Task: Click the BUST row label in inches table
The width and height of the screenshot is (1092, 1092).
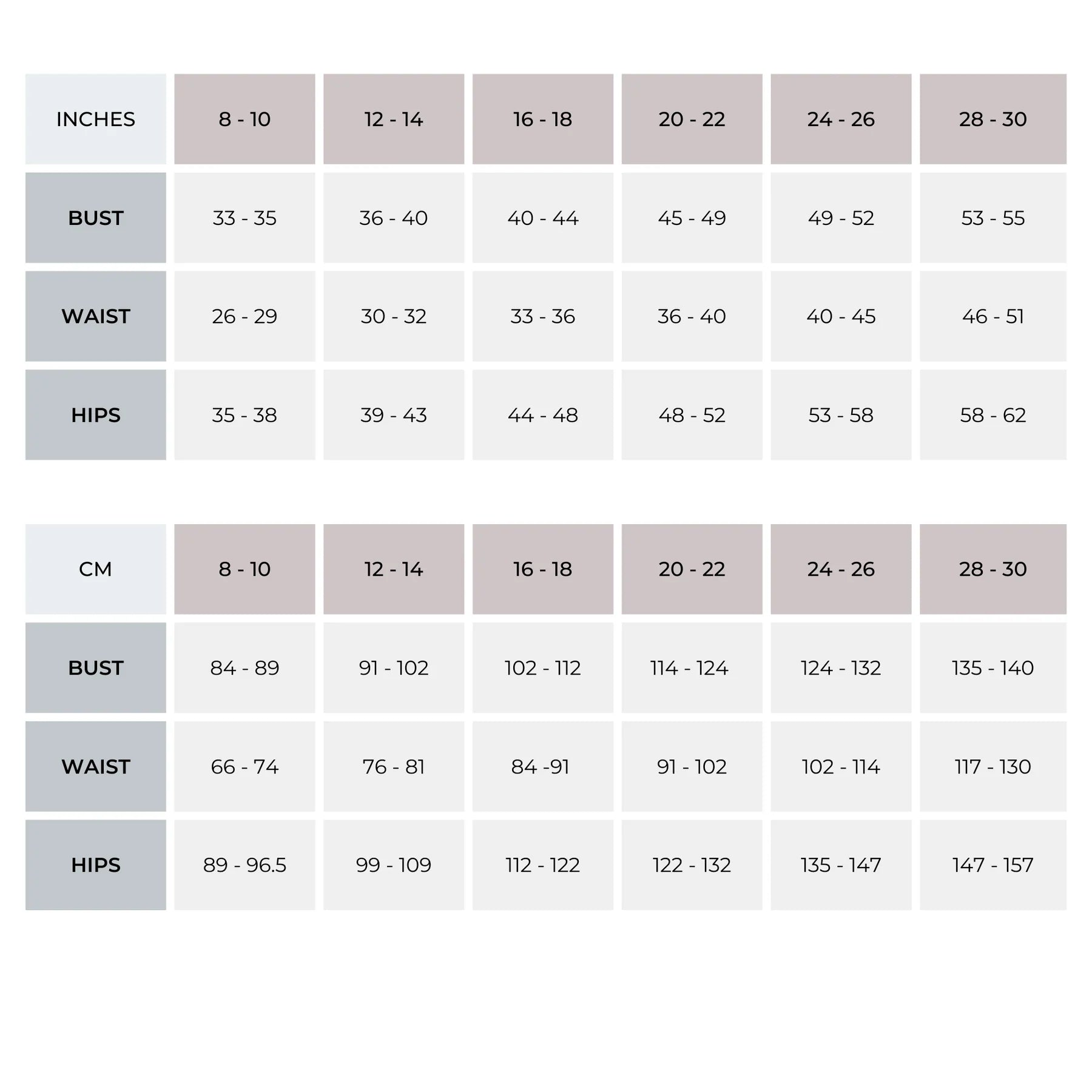Action: (95, 218)
